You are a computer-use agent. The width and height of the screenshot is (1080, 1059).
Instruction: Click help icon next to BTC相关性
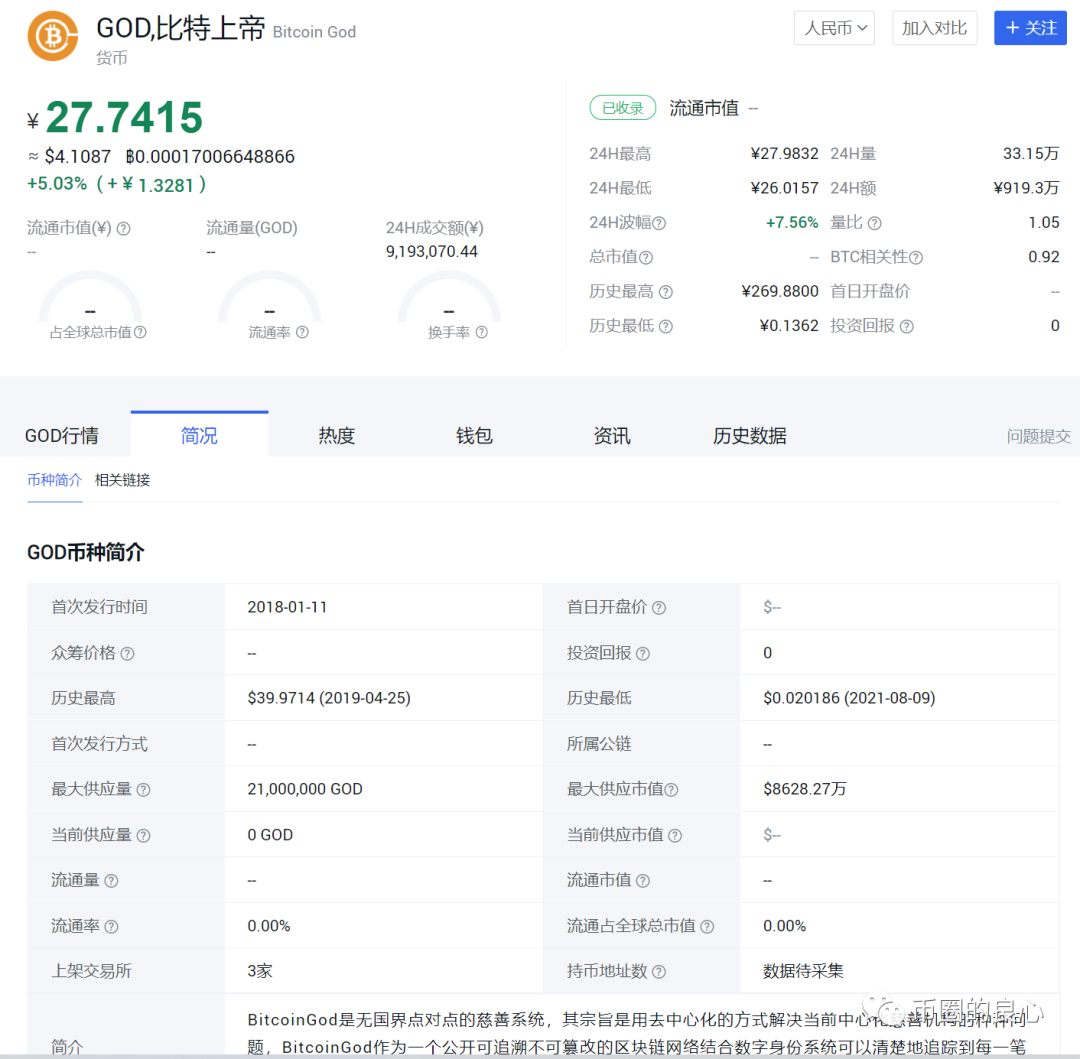point(915,258)
